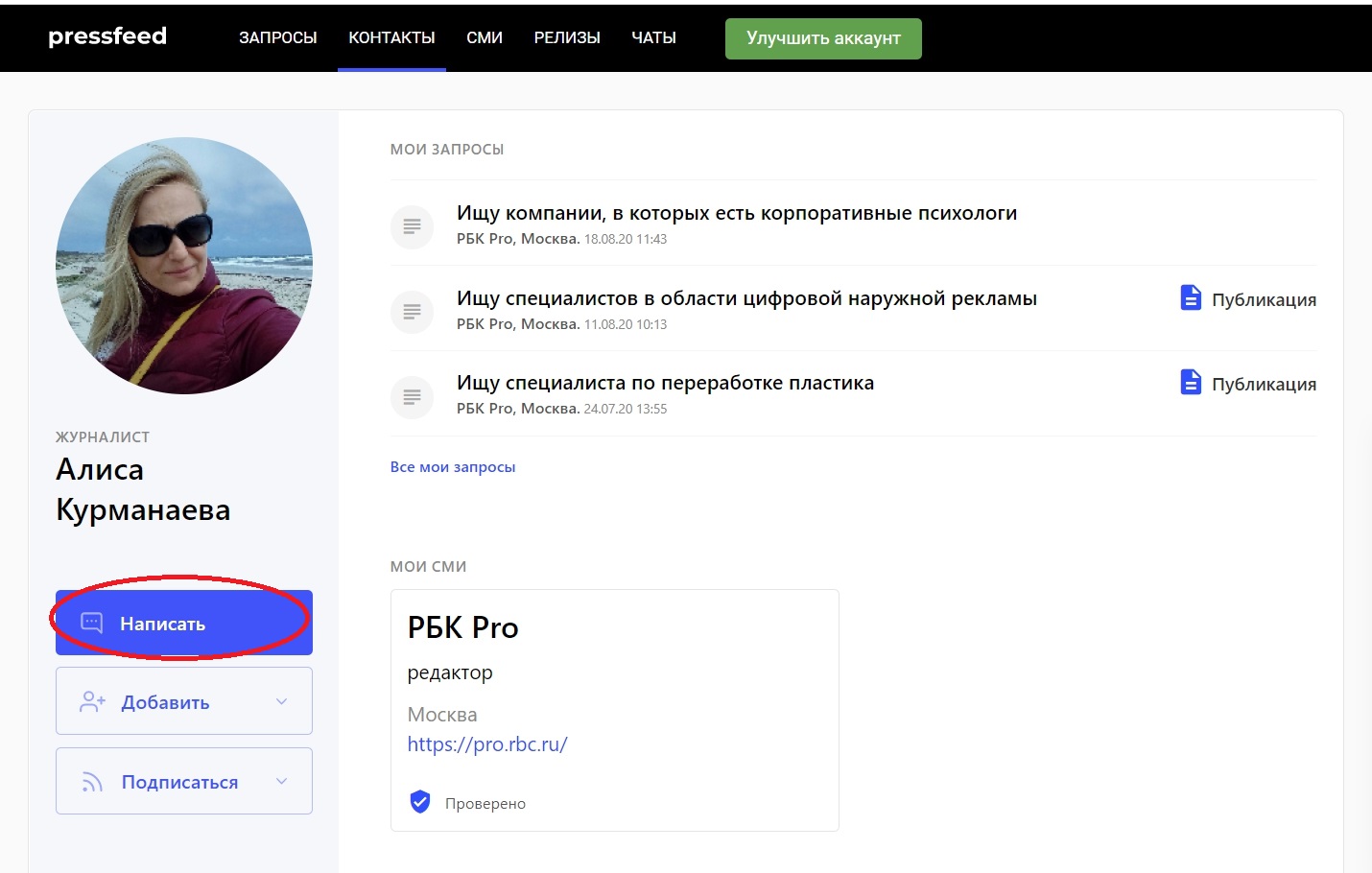Click the add-person icon beside Добавить
This screenshot has height=873, width=1372.
(x=92, y=702)
